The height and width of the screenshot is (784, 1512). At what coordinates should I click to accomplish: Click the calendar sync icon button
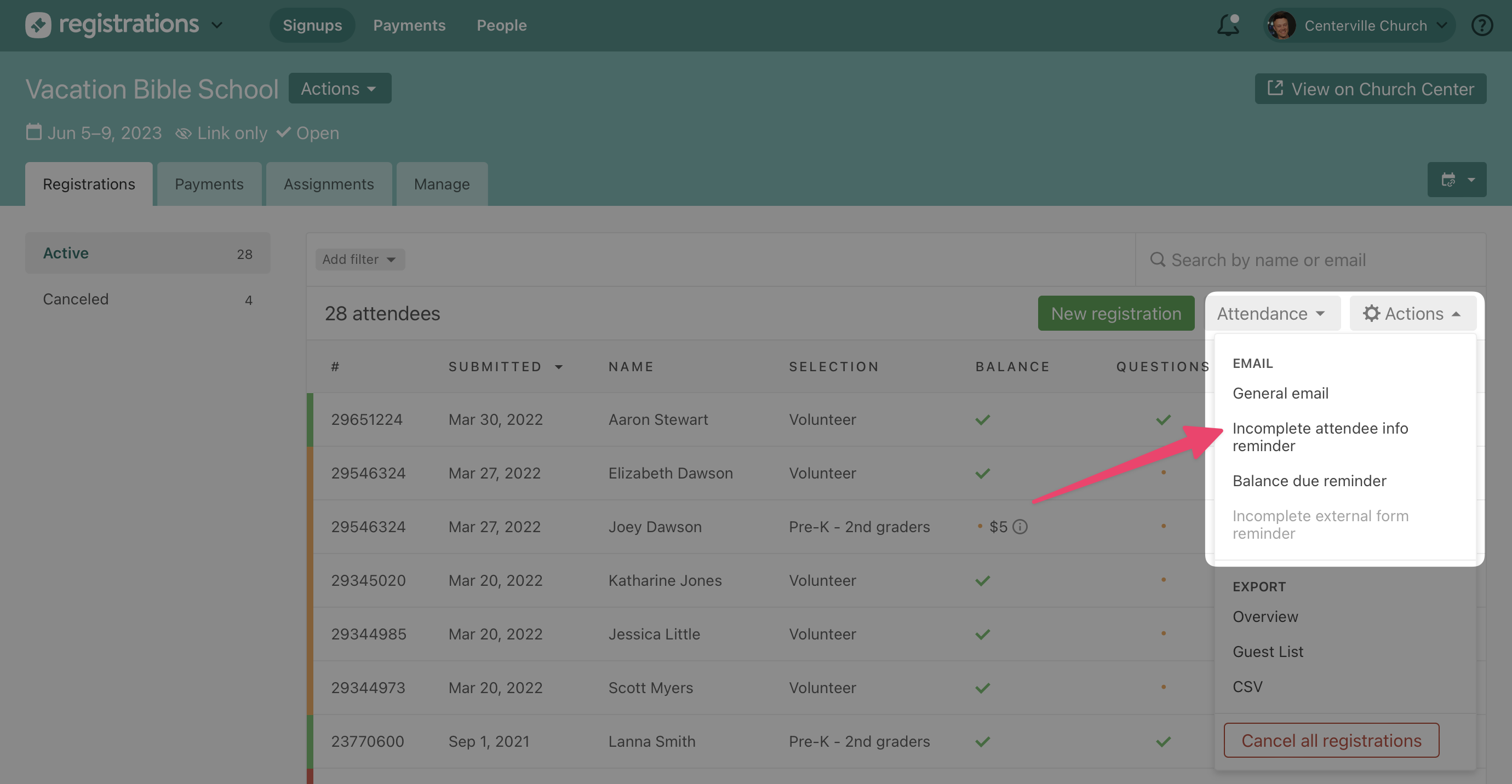(1448, 180)
